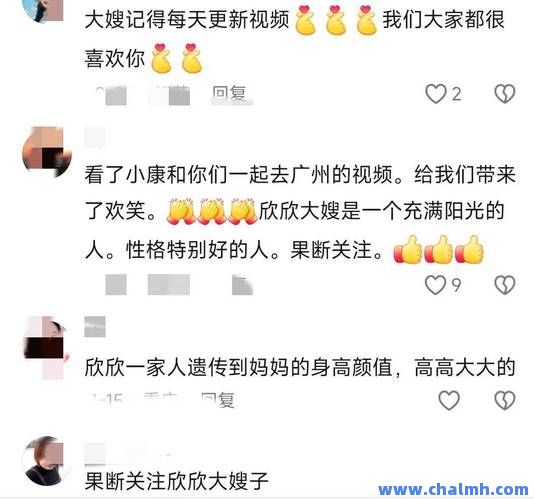Tap the 1-15 timestamp under 欣欣一家人 comment
534x500 pixels.
[x=107, y=399]
